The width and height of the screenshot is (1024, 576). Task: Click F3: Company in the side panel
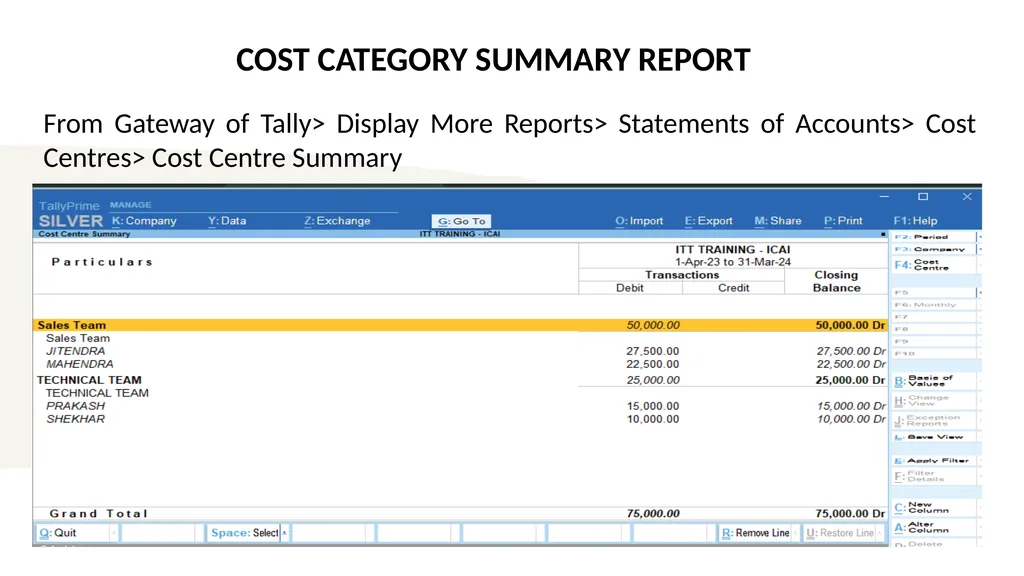point(933,249)
